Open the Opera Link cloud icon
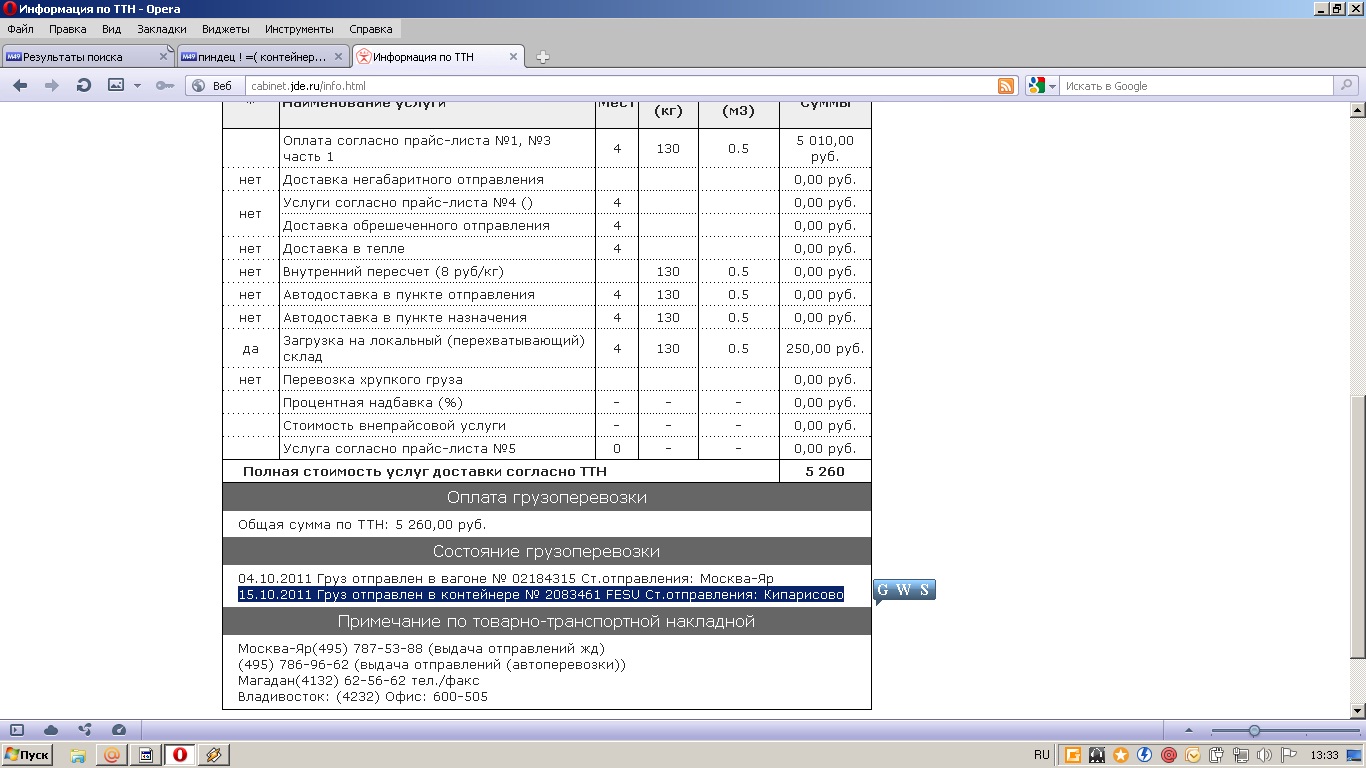The height and width of the screenshot is (768, 1366). point(51,731)
